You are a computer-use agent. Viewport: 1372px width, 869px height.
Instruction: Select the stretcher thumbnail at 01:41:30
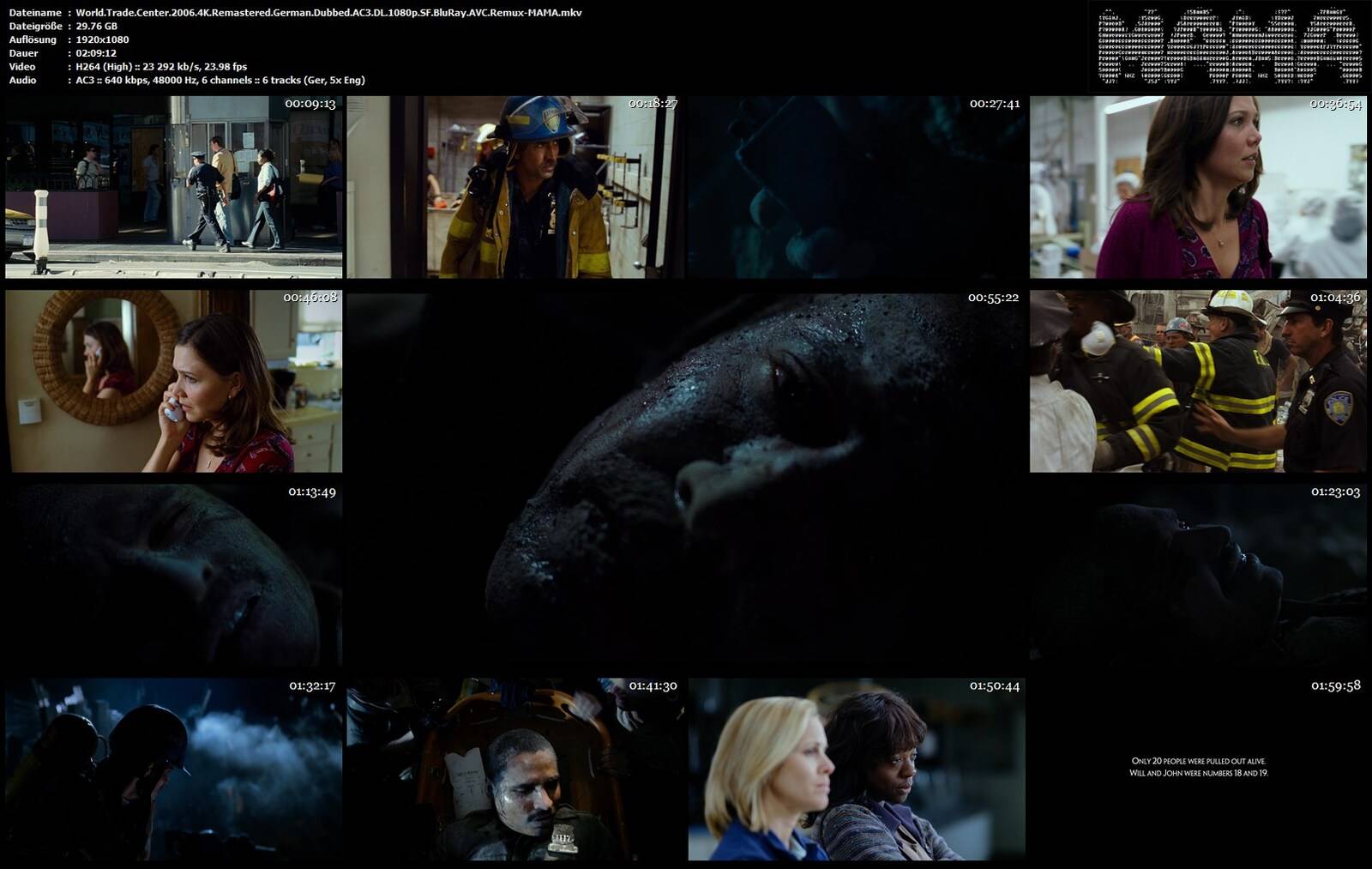click(515, 769)
